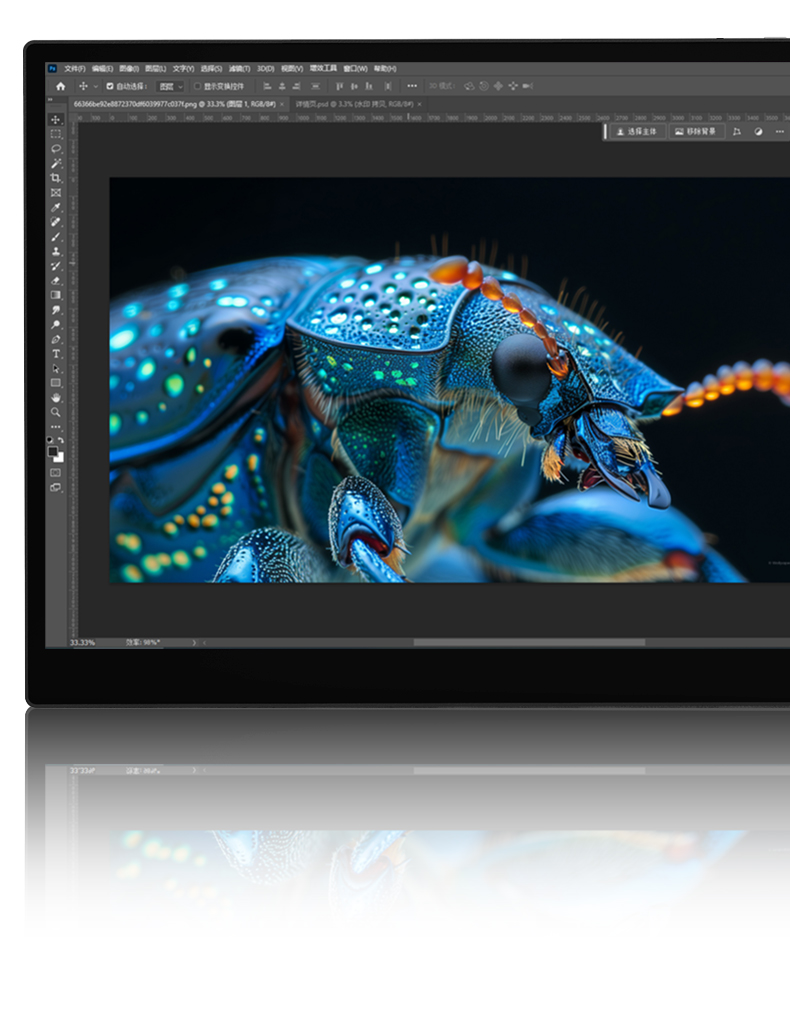
Task: Click the align top edges icon
Action: (x=339, y=86)
